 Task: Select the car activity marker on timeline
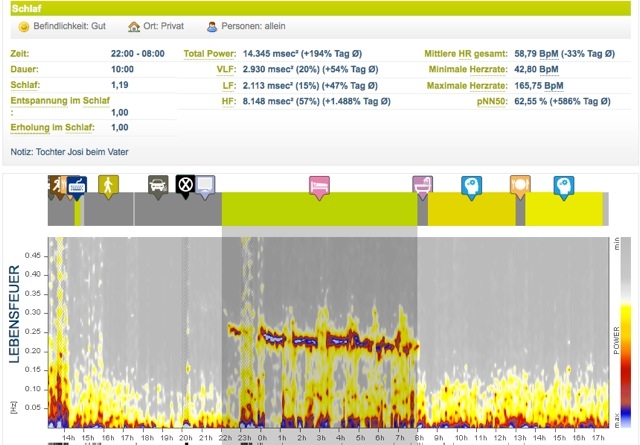[157, 184]
